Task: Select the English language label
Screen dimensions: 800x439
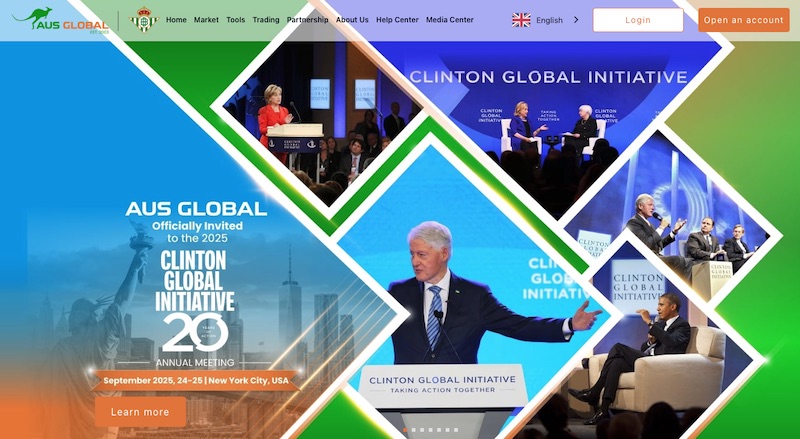Action: coord(549,20)
